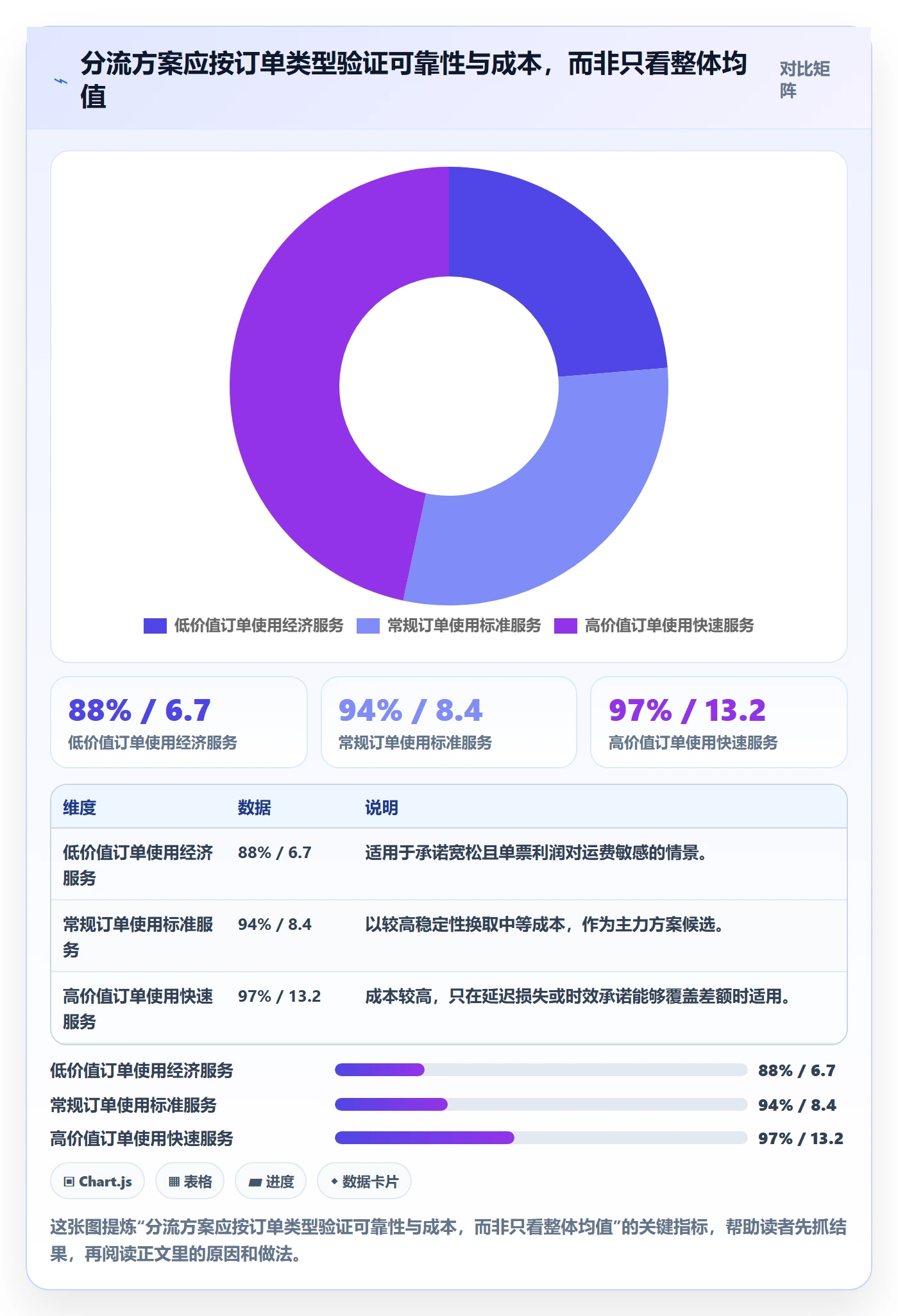
Task: Click the Chart.js tag chip
Action: tap(97, 1181)
